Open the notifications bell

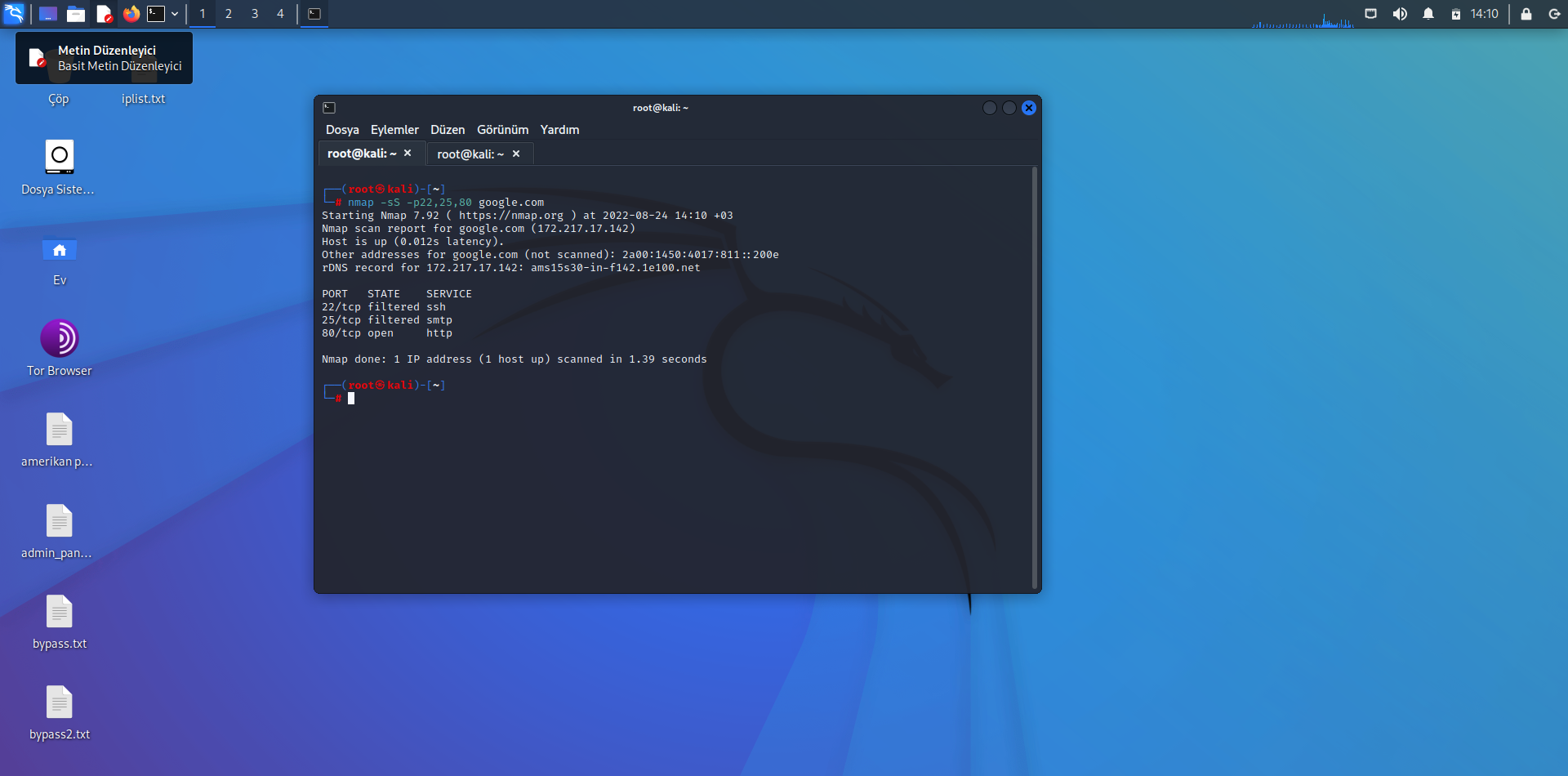point(1428,14)
